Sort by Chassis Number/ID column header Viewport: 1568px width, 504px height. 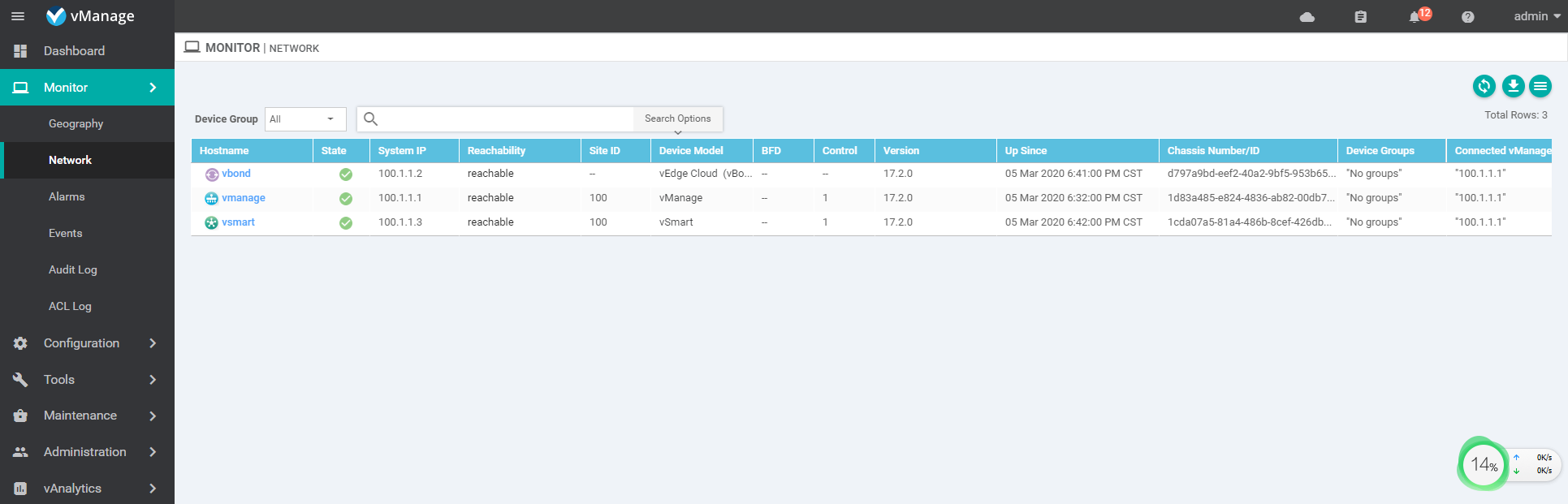(1248, 151)
